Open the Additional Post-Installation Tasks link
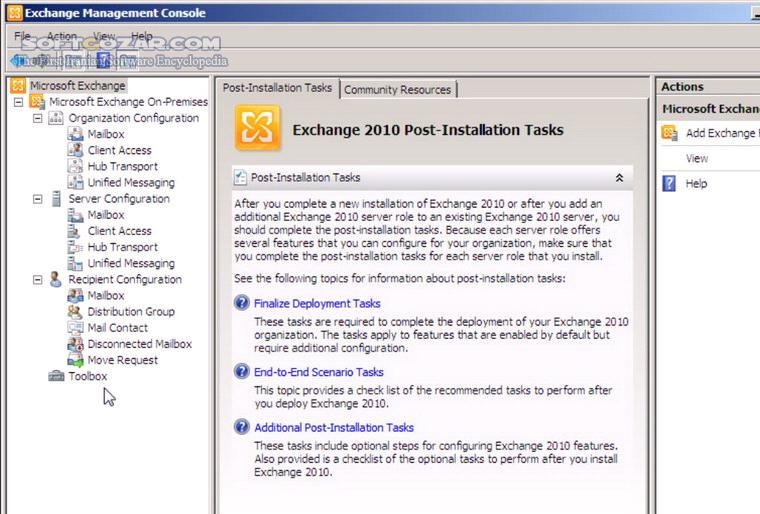This screenshot has width=760, height=514. (334, 428)
